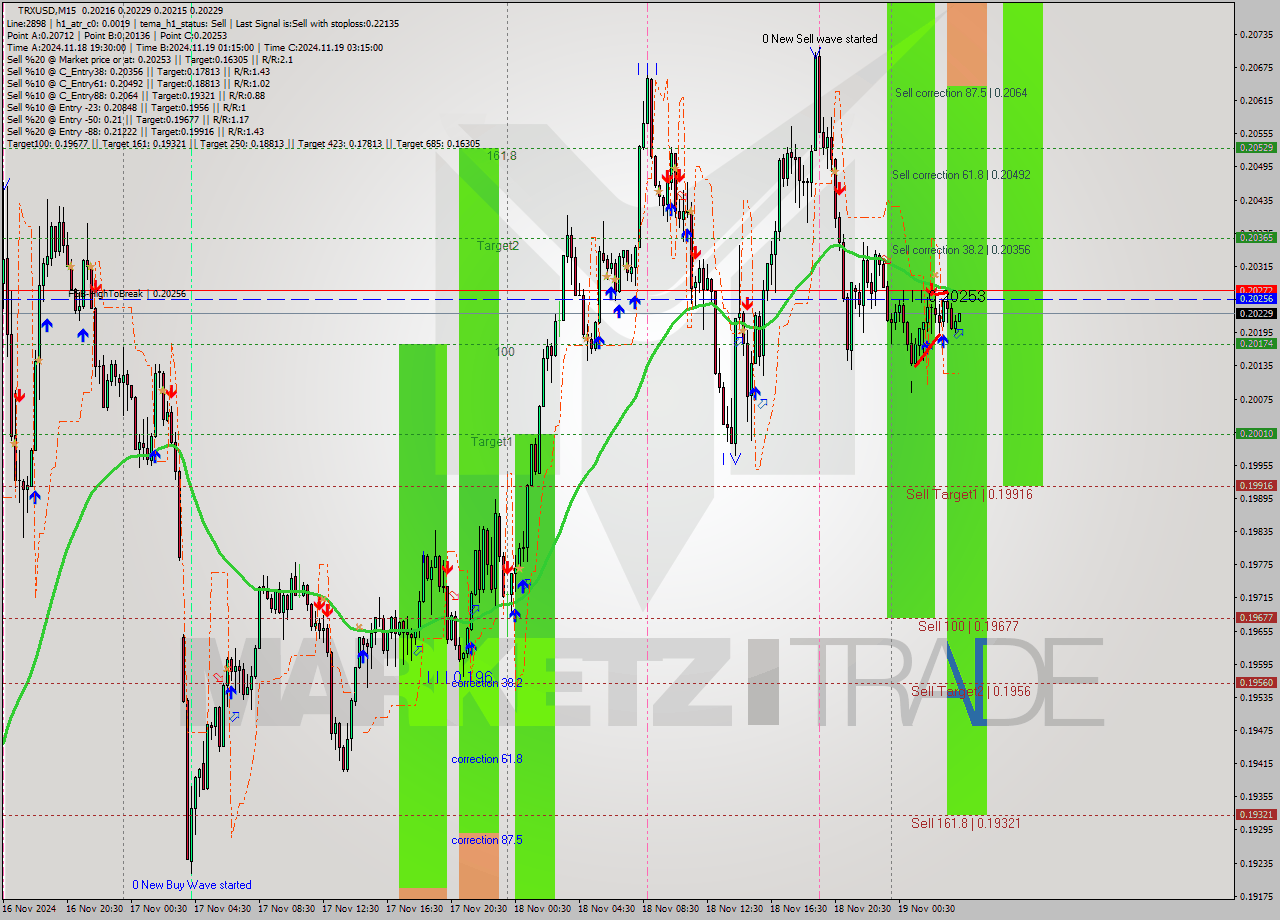1280x920 pixels.
Task: Click 'Sell %20 @ Entry -50: 0.21' info line
Action: [127, 119]
